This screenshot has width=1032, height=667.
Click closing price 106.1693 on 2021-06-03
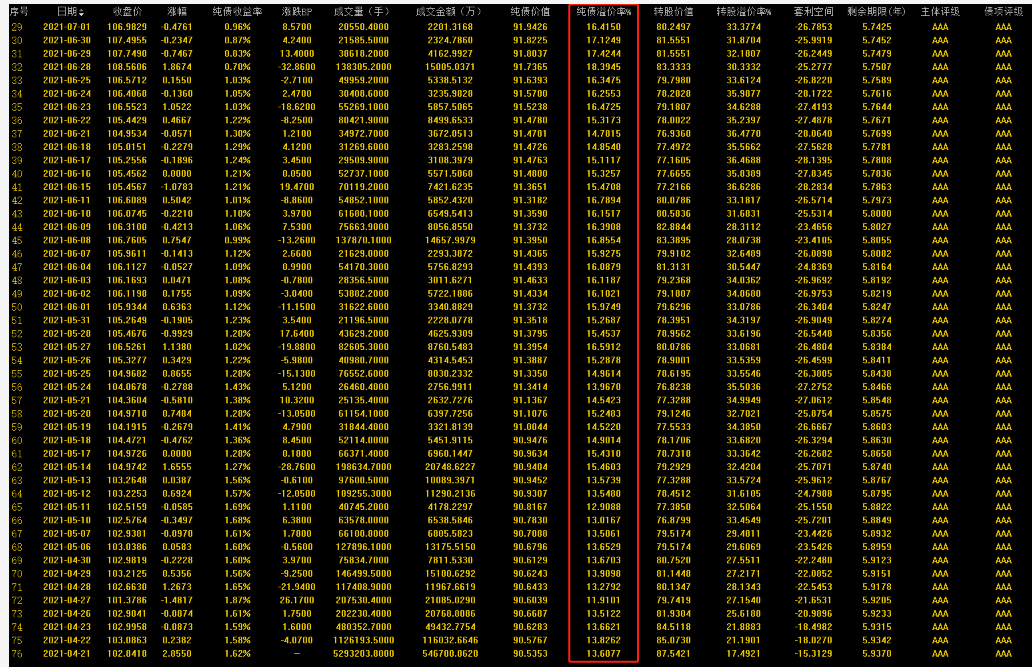click(x=127, y=280)
